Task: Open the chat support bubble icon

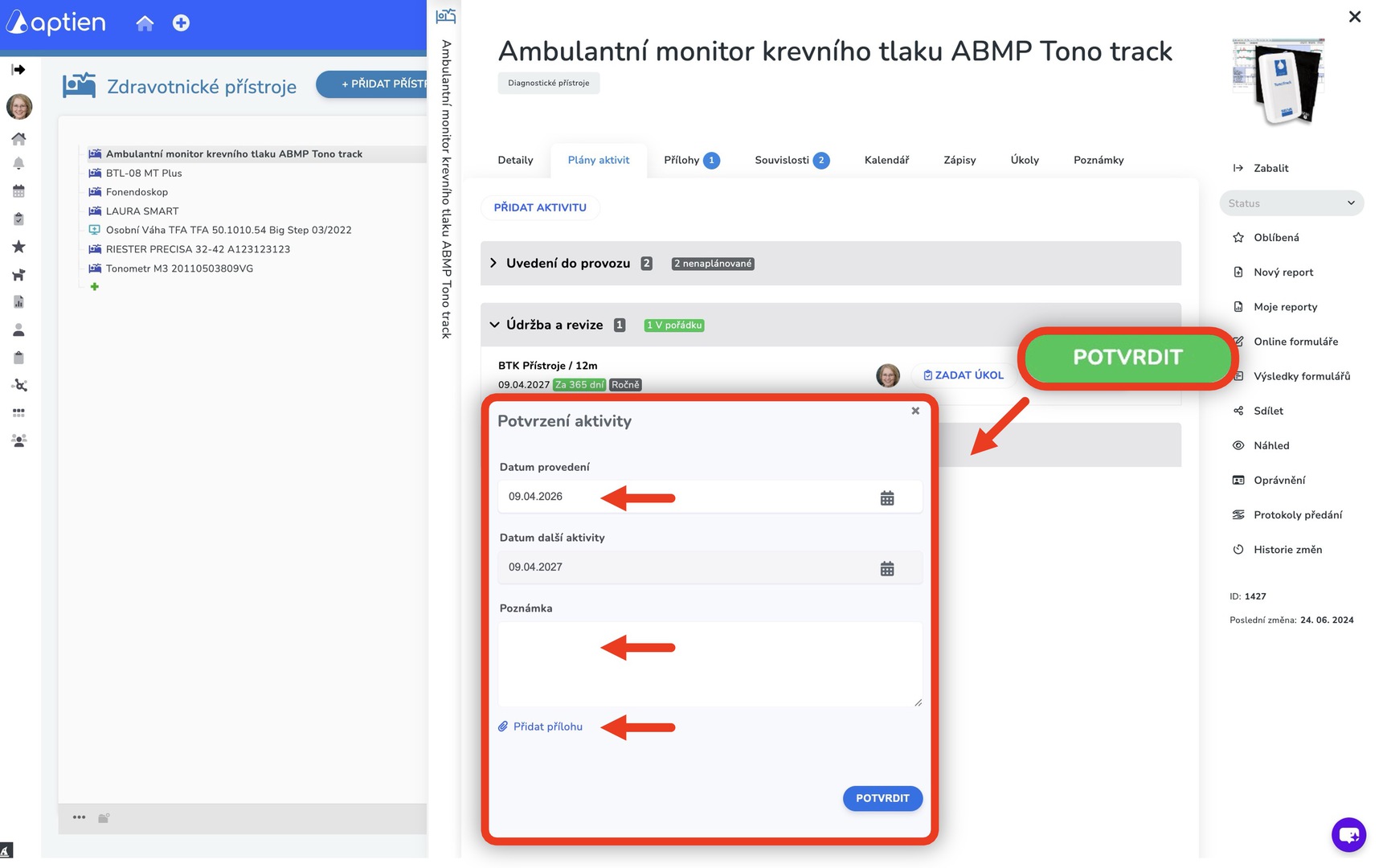Action: click(x=1348, y=833)
